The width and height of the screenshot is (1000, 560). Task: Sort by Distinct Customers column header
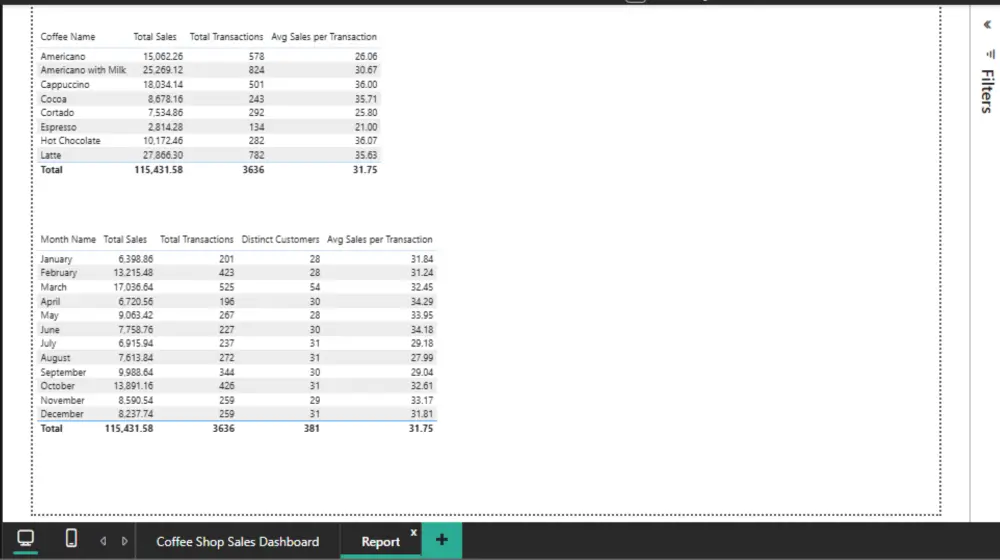point(280,239)
